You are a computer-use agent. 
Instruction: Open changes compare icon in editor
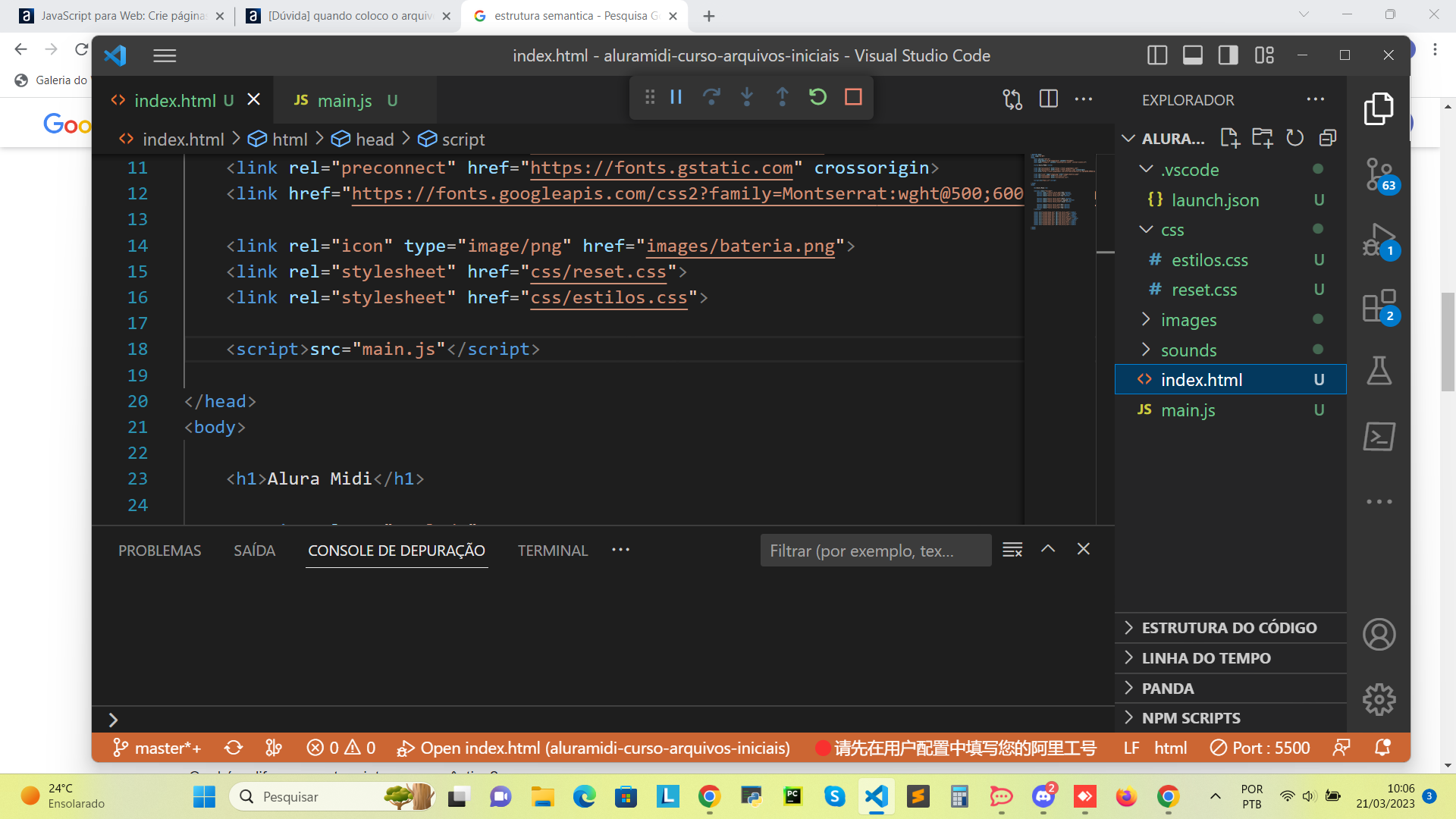point(1012,99)
